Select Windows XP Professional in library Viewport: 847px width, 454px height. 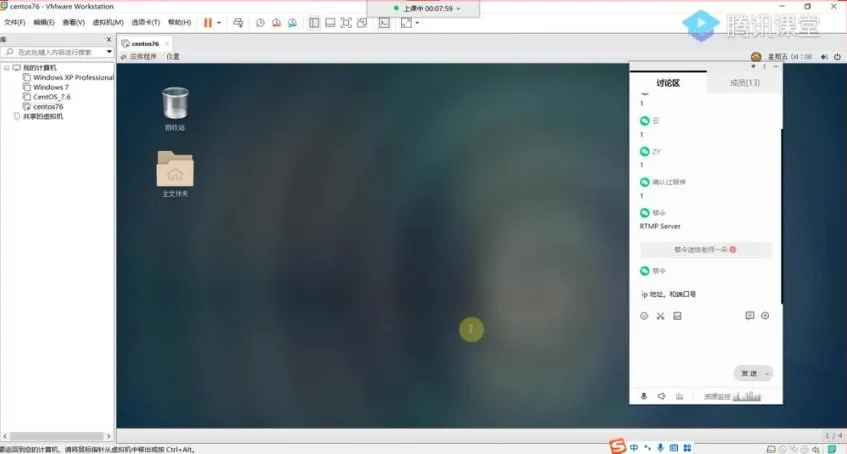[x=73, y=77]
